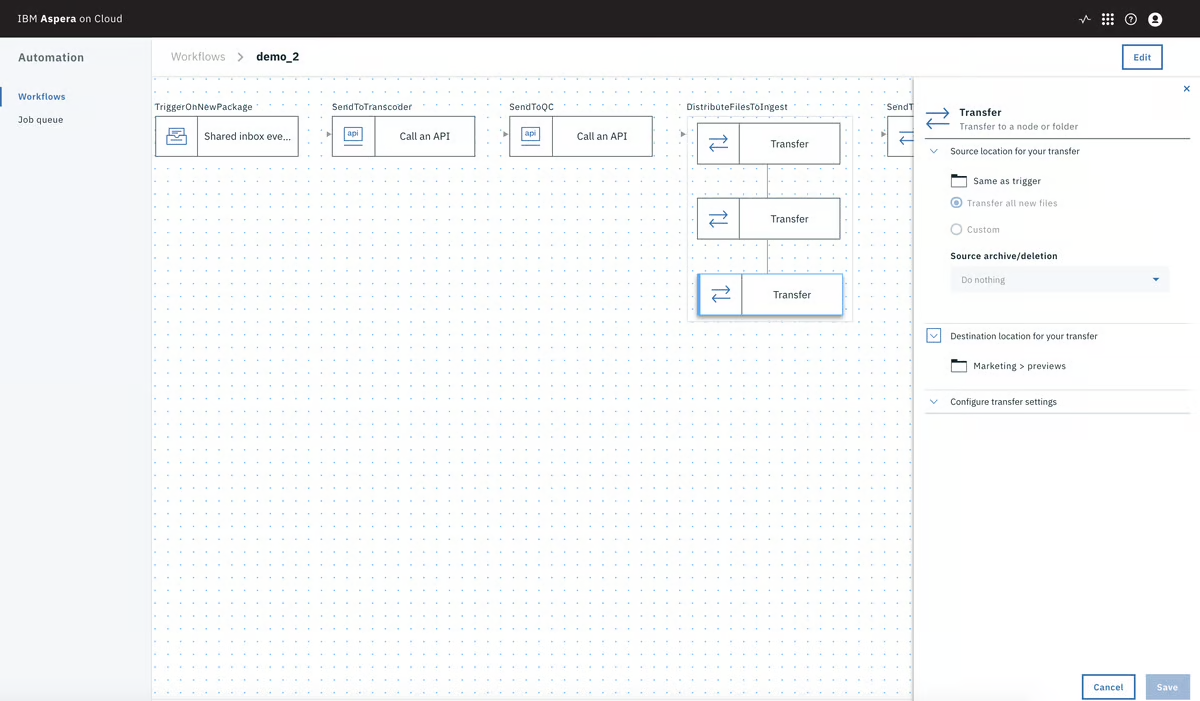Screen dimensions: 1200x701
Task: Open the app switcher grid icon
Action: coord(1108,18)
